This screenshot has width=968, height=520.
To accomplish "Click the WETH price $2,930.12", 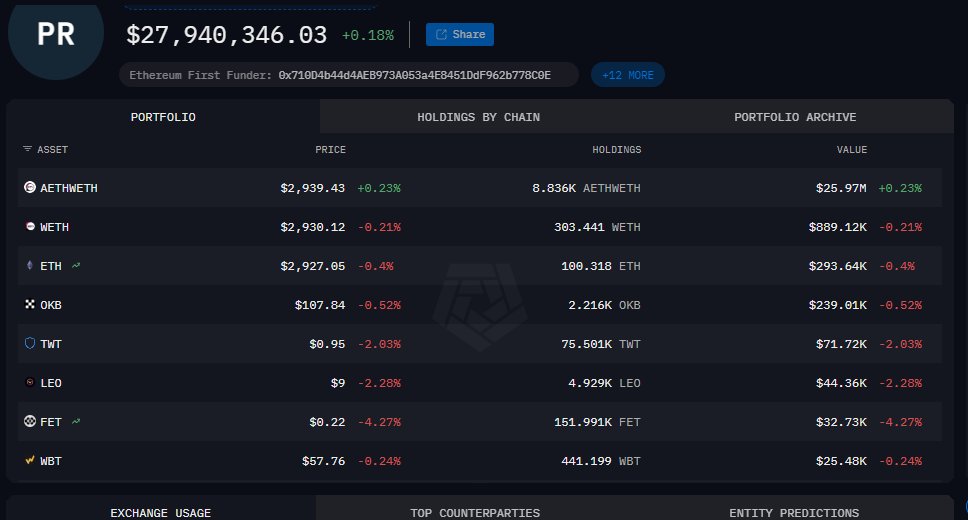I will click(312, 227).
